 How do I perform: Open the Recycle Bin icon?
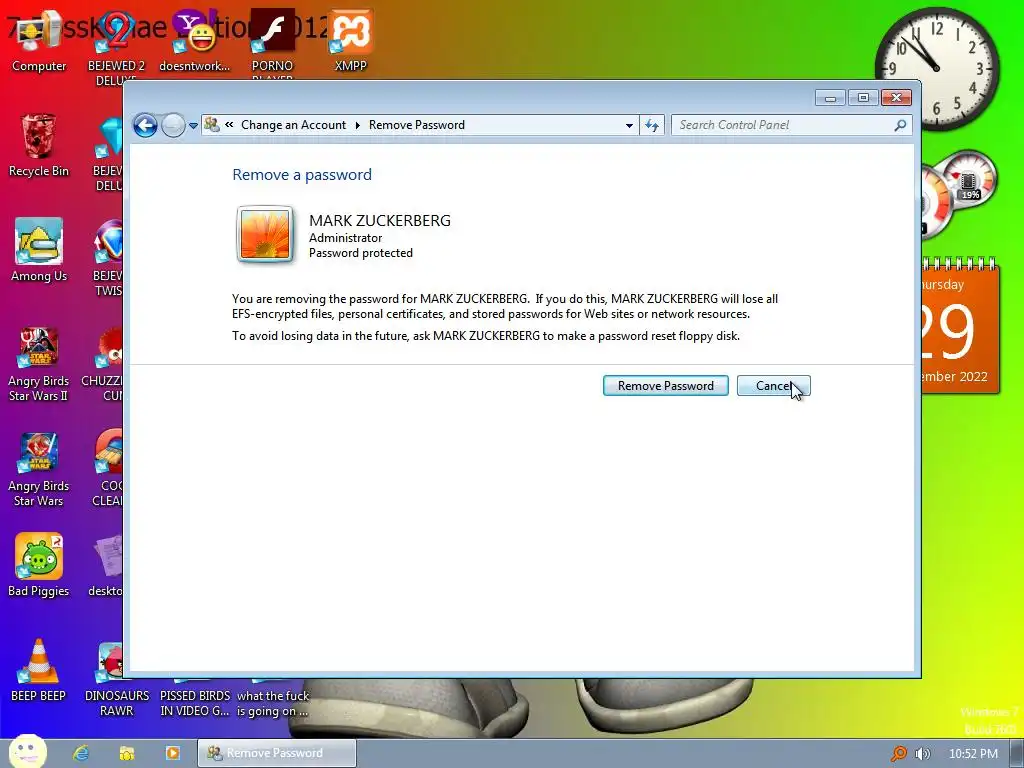click(x=39, y=146)
